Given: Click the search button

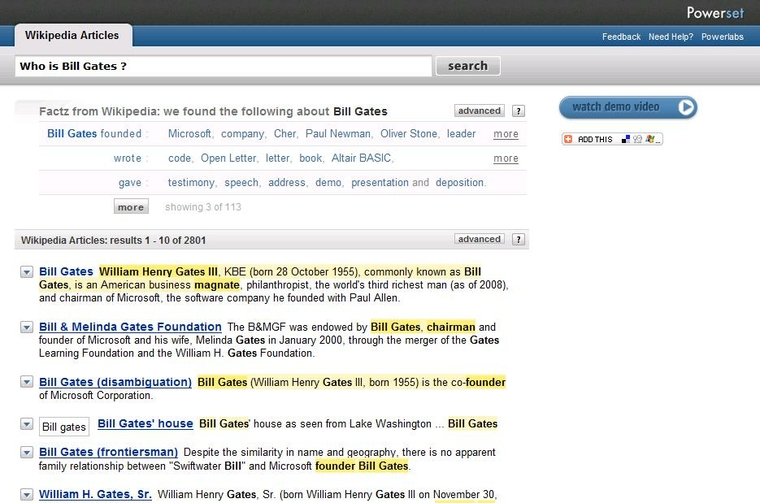Looking at the screenshot, I should tap(468, 66).
